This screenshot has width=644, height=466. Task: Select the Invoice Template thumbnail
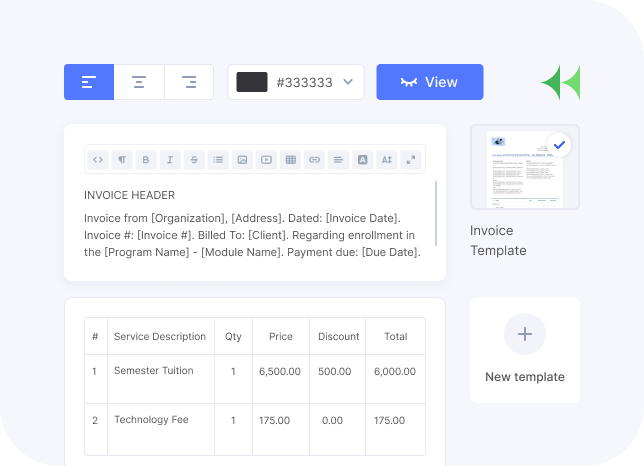pos(525,167)
